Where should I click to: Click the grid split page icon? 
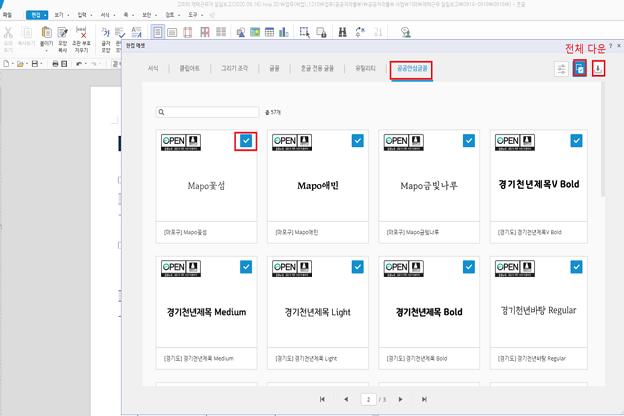tap(221, 32)
